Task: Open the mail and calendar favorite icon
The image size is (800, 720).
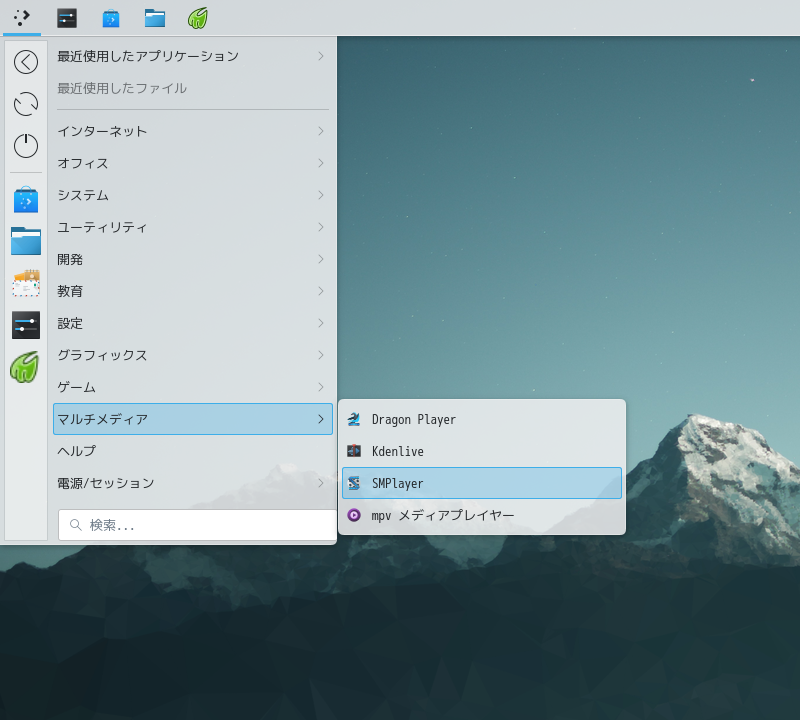Action: coord(26,283)
